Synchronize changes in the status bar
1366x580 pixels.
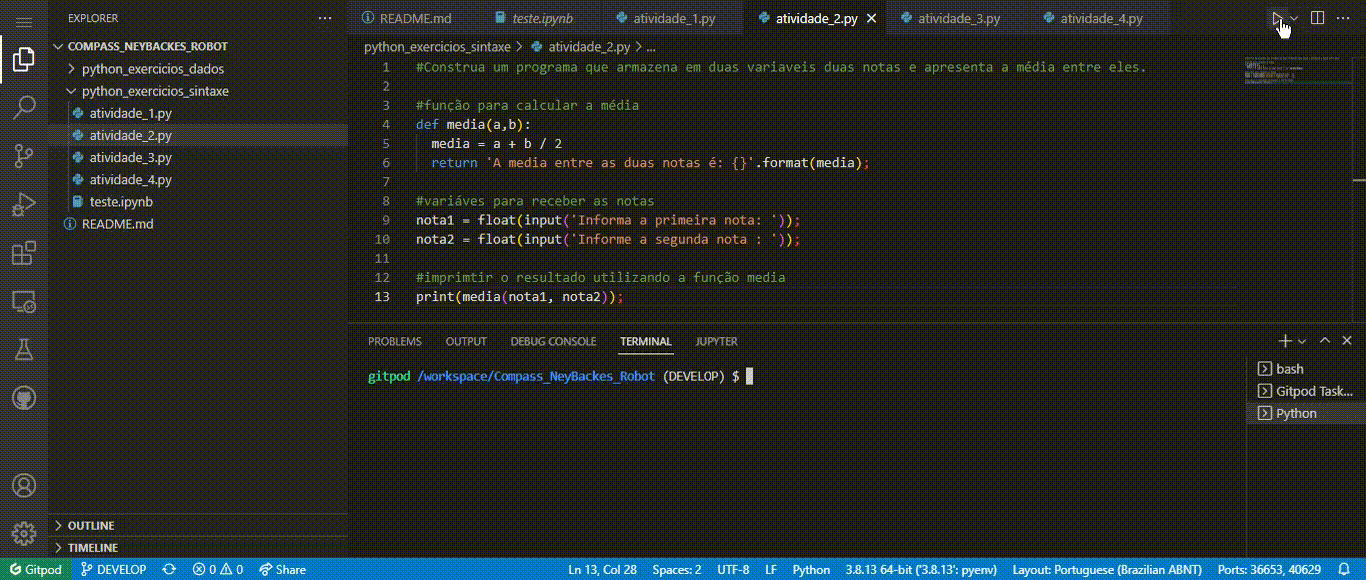click(169, 569)
